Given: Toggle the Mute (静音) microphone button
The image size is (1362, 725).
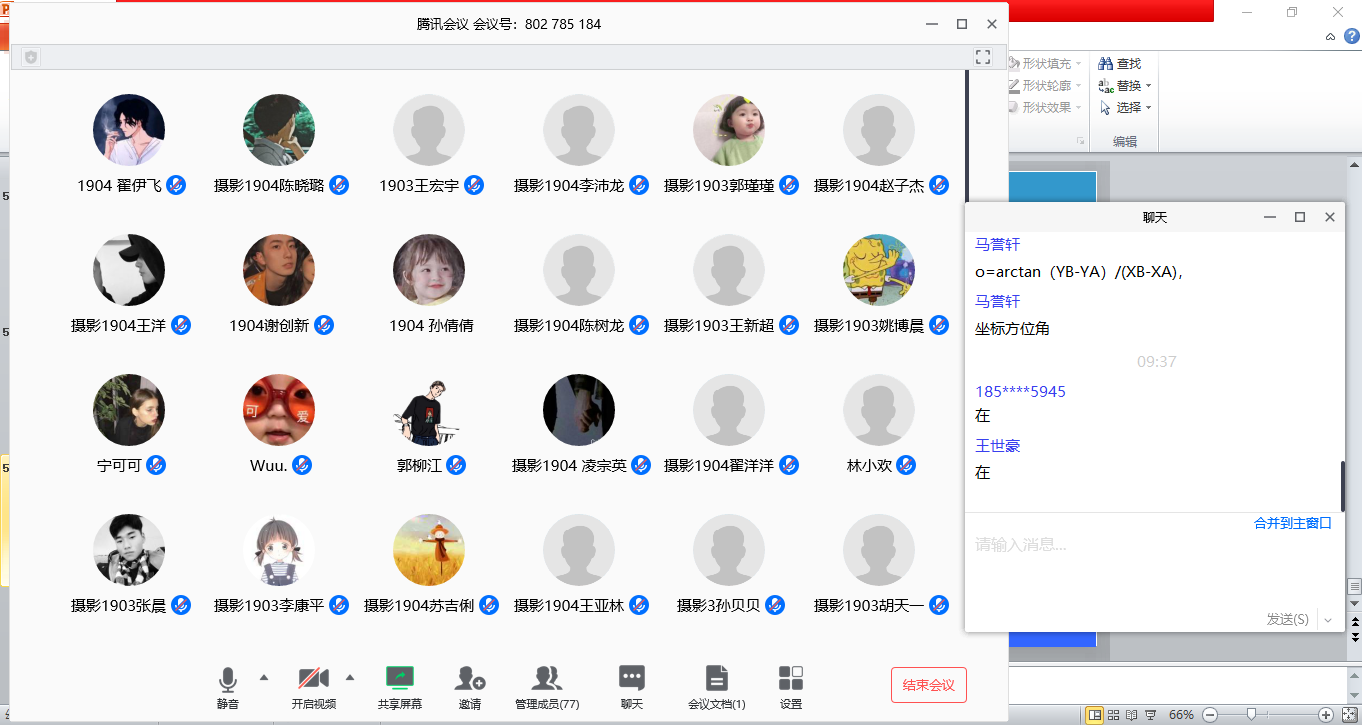Looking at the screenshot, I should click(x=228, y=680).
